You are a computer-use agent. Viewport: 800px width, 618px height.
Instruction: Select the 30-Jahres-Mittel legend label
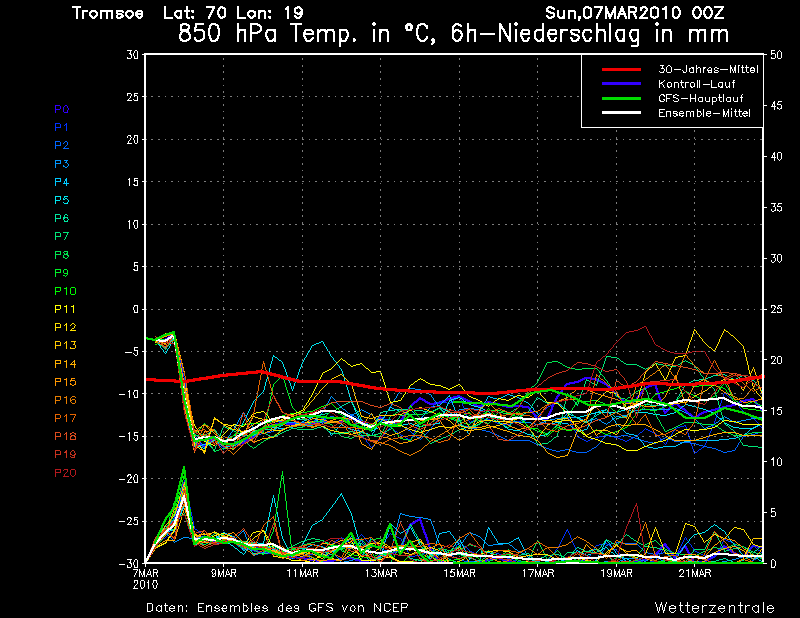click(x=700, y=70)
